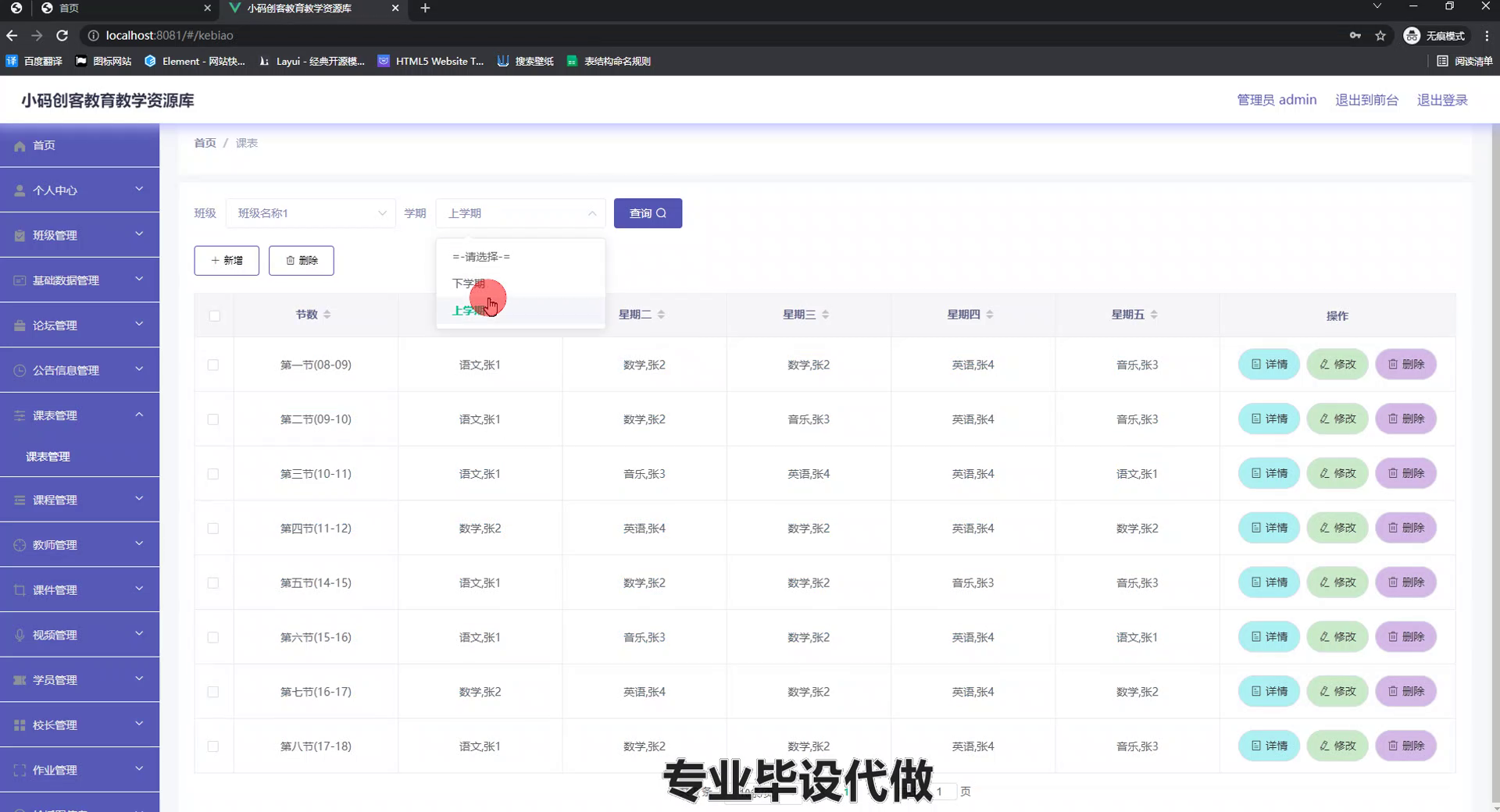Click the 公告信息管理 clock icon
Image resolution: width=1500 pixels, height=812 pixels.
(x=20, y=371)
